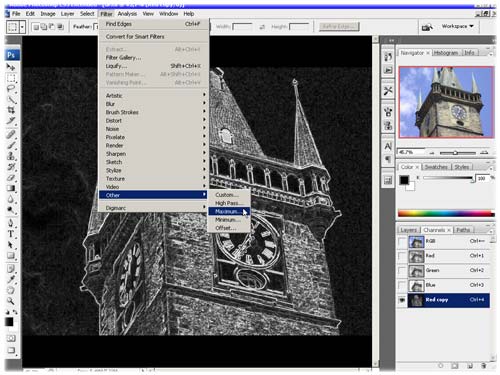Select the Zoom tool
Image resolution: width=500 pixels, height=375 pixels.
point(11,301)
